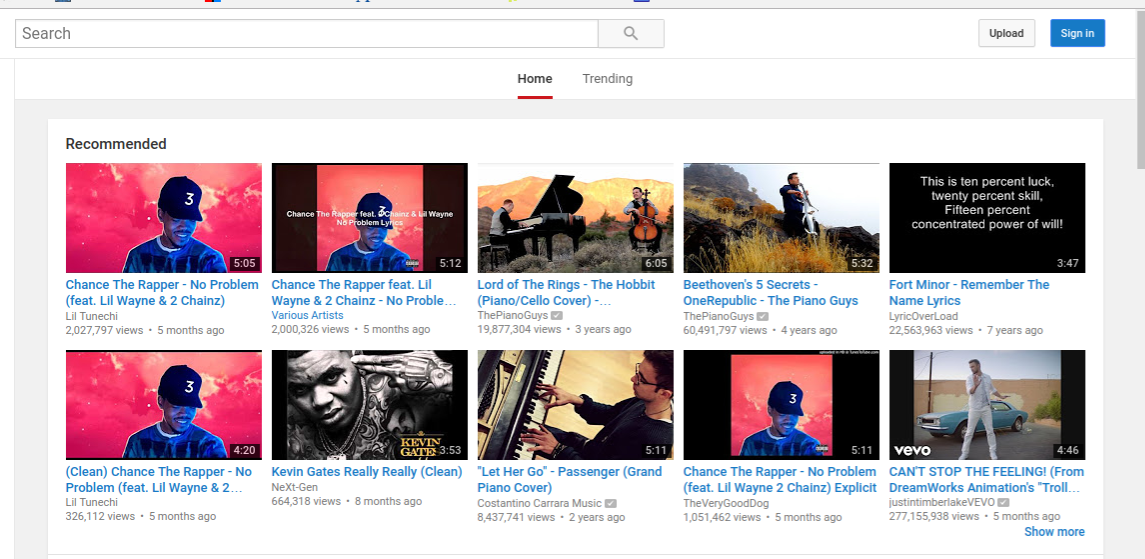
Task: Click the Upload button
Action: 1006,34
